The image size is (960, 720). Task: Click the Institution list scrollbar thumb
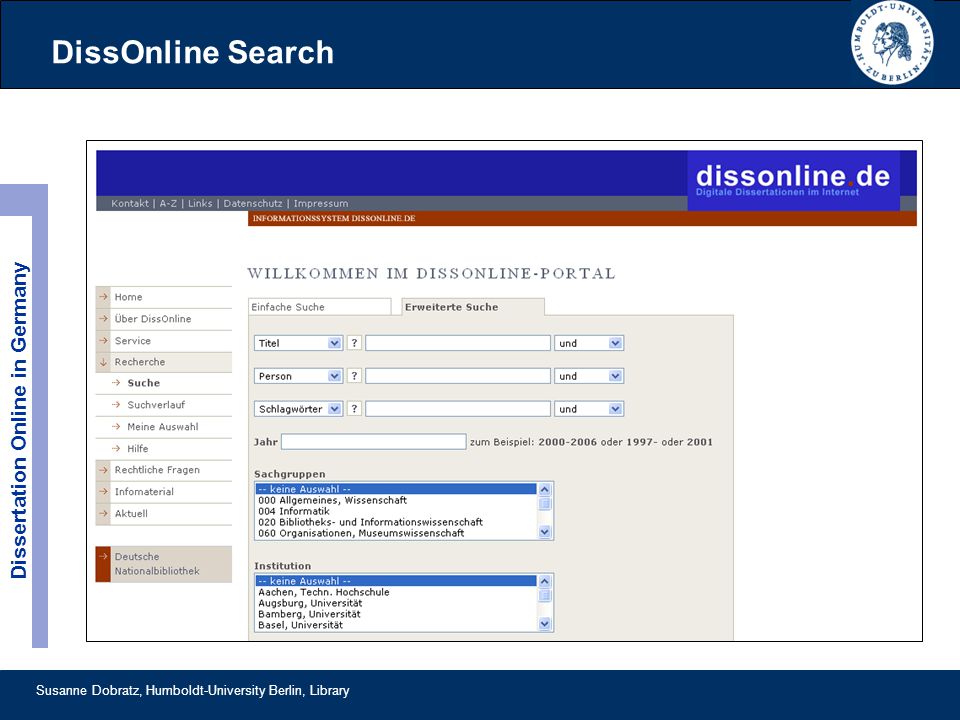pos(545,596)
